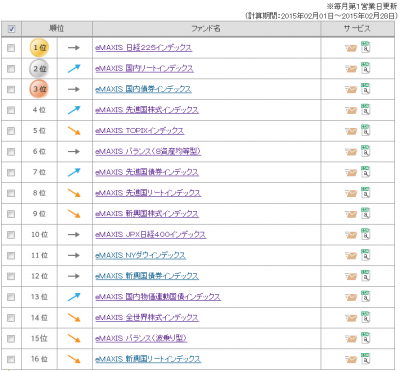Open the eMAXIS TOPIXインデックス fund link

pyautogui.click(x=140, y=131)
